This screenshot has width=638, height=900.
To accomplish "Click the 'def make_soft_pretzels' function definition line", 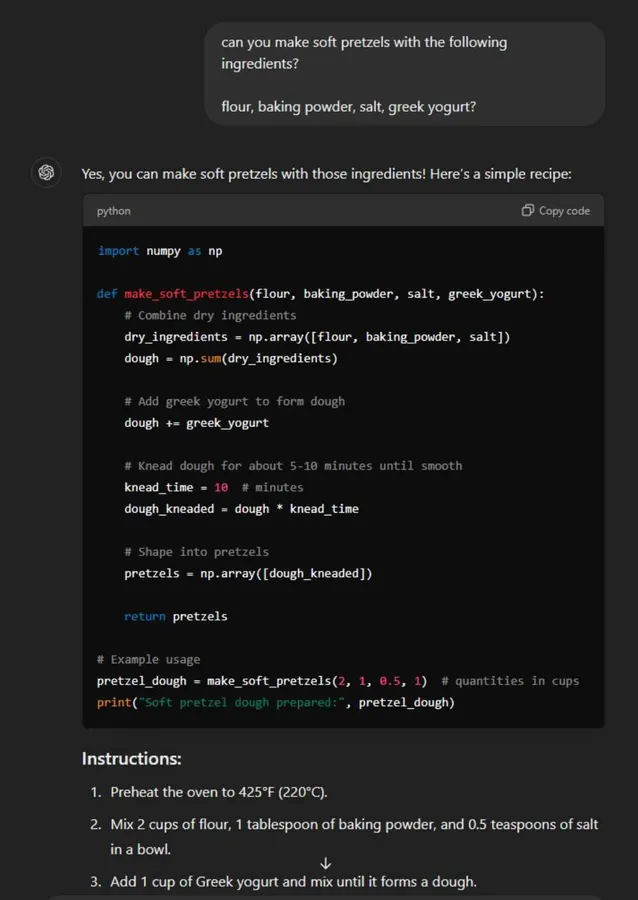I will coord(321,294).
